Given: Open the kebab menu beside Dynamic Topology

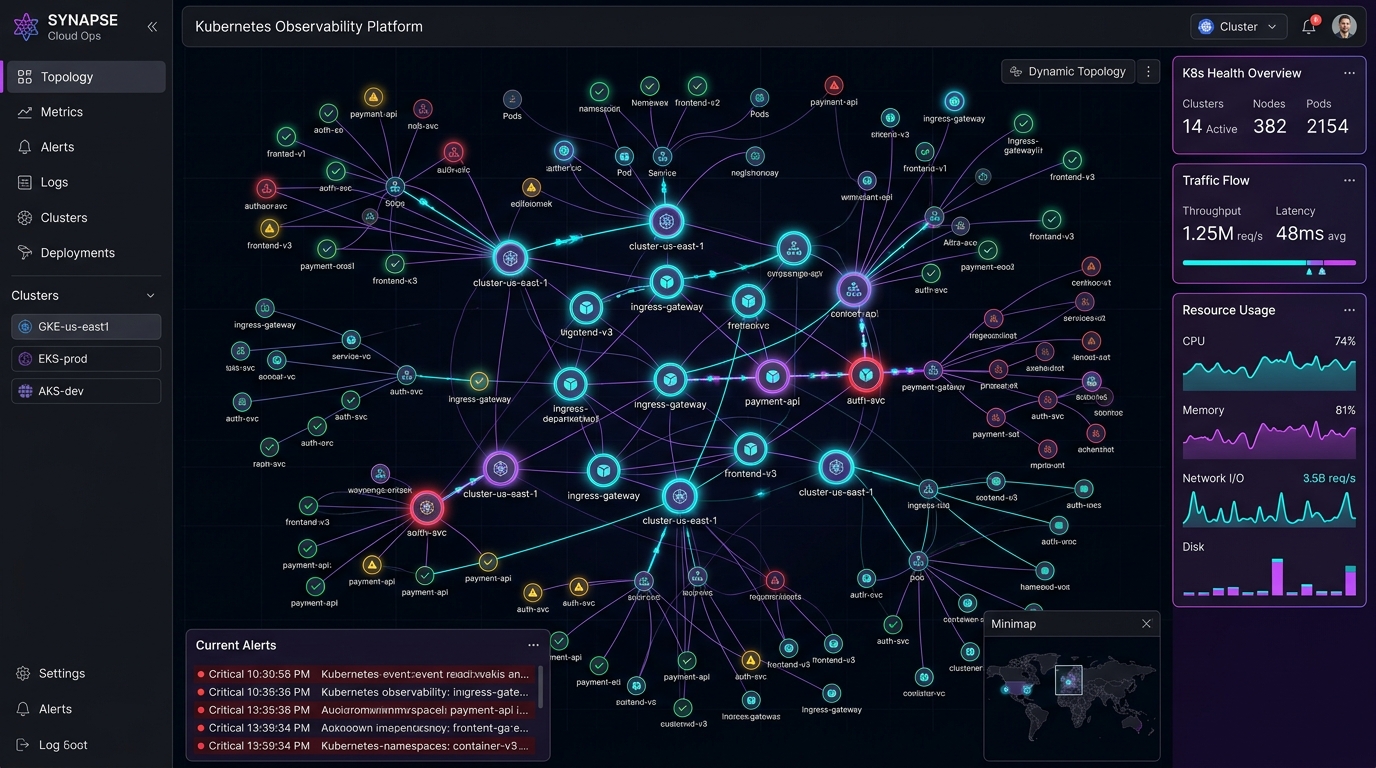Looking at the screenshot, I should (x=1148, y=72).
